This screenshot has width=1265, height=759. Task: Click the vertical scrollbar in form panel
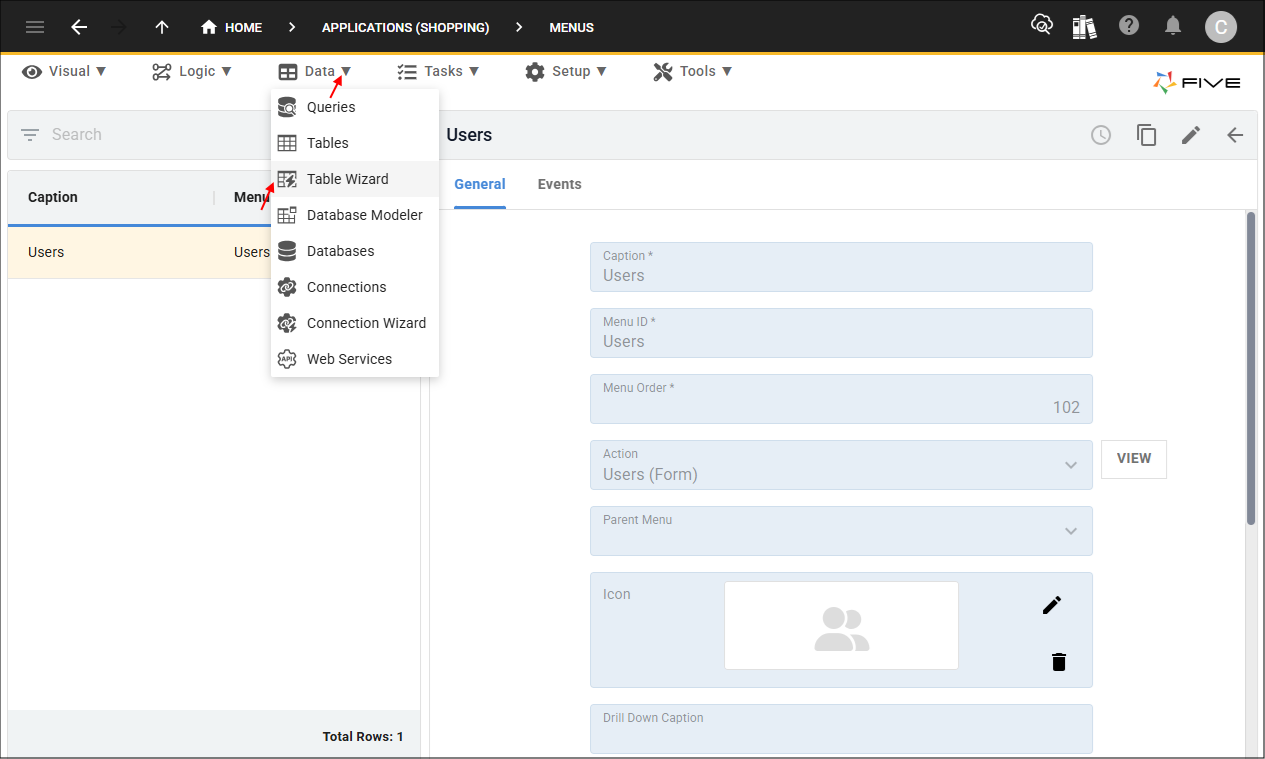click(x=1250, y=368)
